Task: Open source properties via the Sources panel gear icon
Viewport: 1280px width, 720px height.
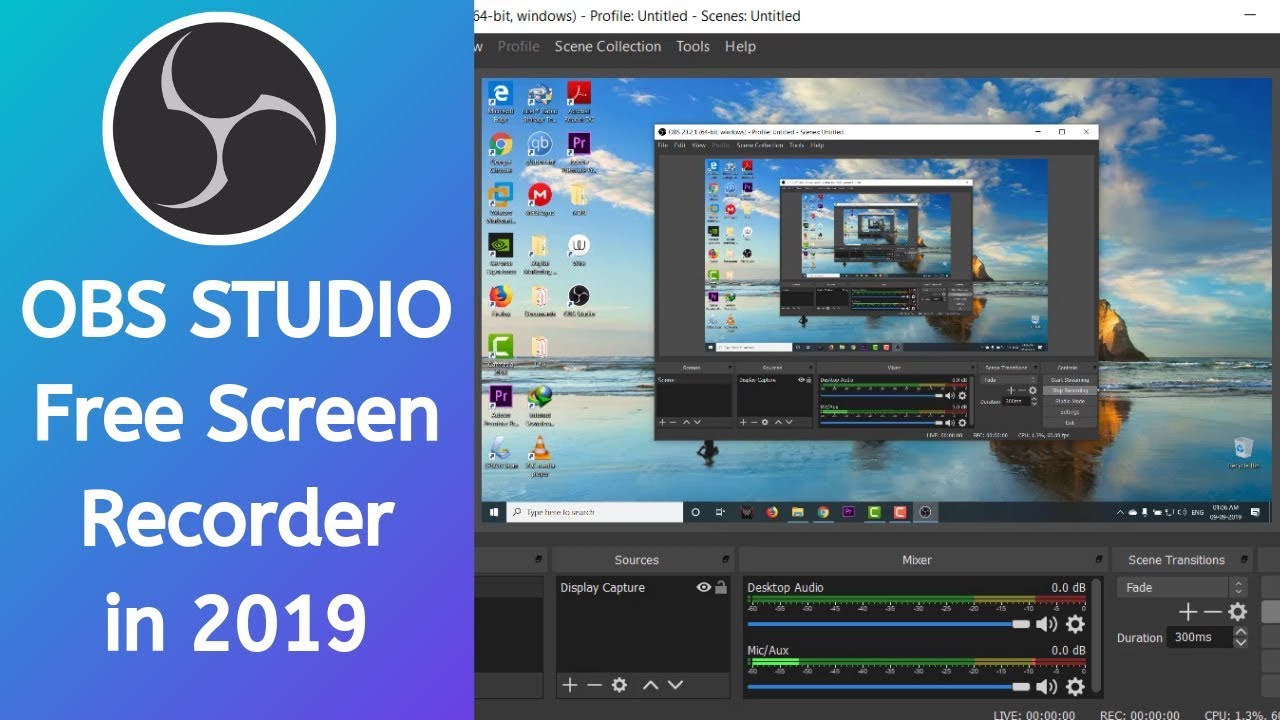Action: (x=619, y=685)
